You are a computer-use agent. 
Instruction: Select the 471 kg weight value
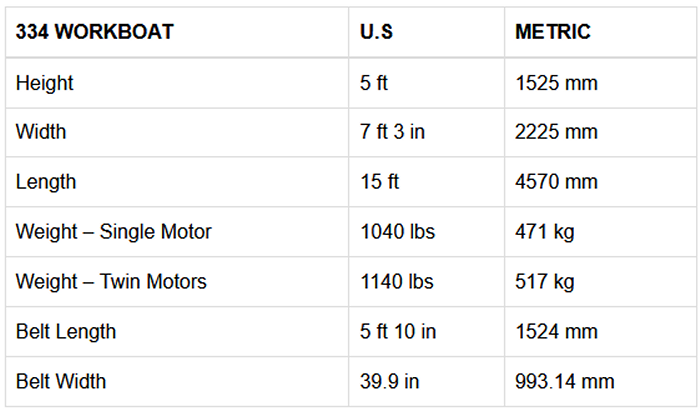[x=545, y=232]
